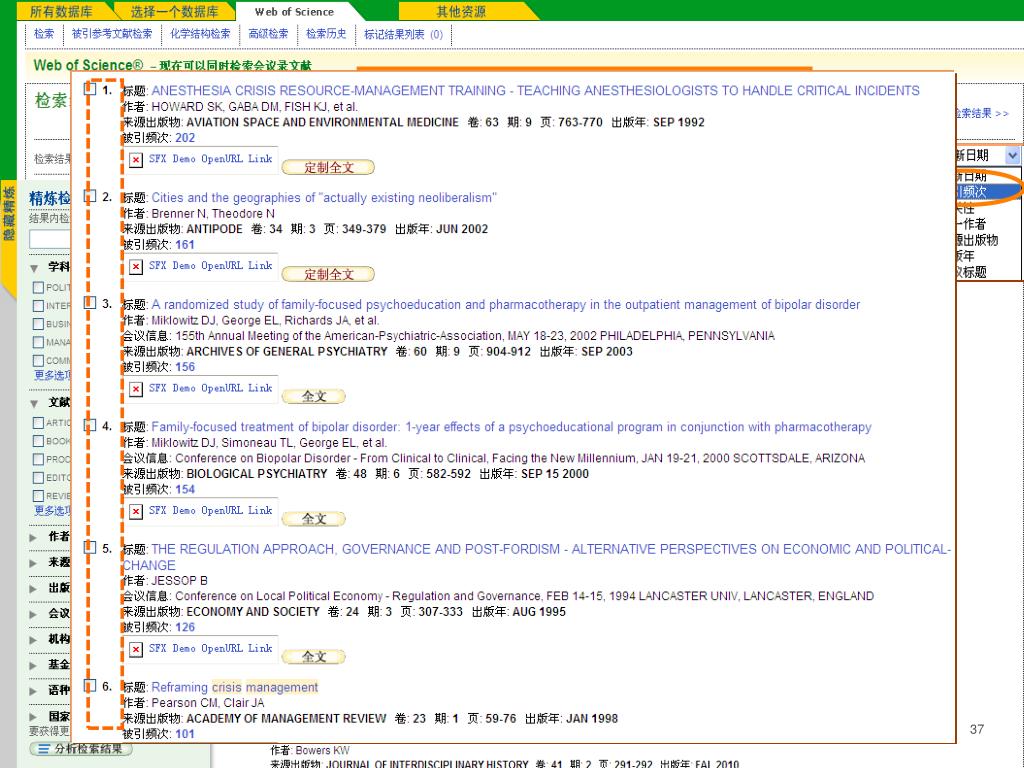1024x768 pixels.
Task: Collapse the 文献 refine section
Action: (34, 403)
